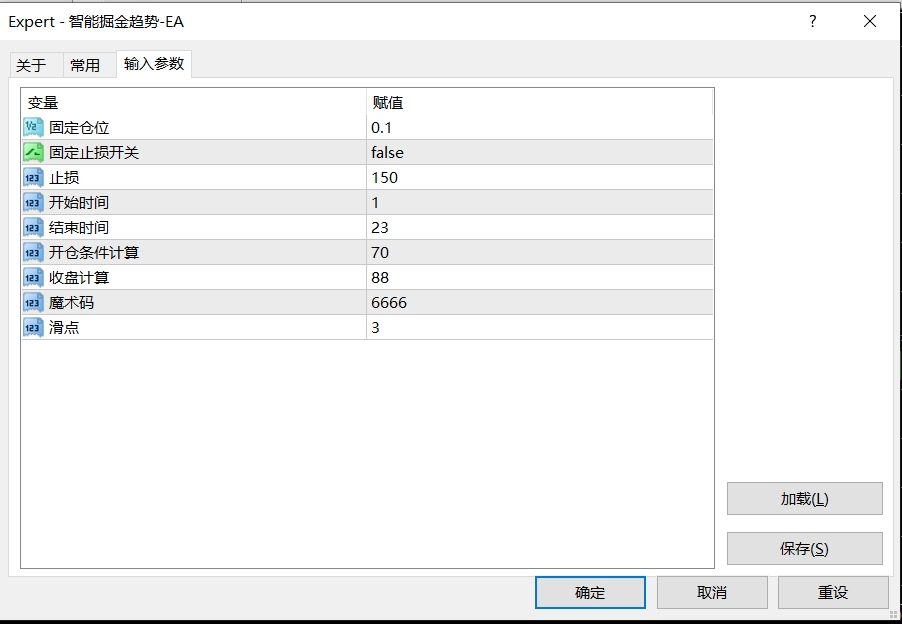Switch to the 关于 tab
902x624 pixels.
point(32,65)
